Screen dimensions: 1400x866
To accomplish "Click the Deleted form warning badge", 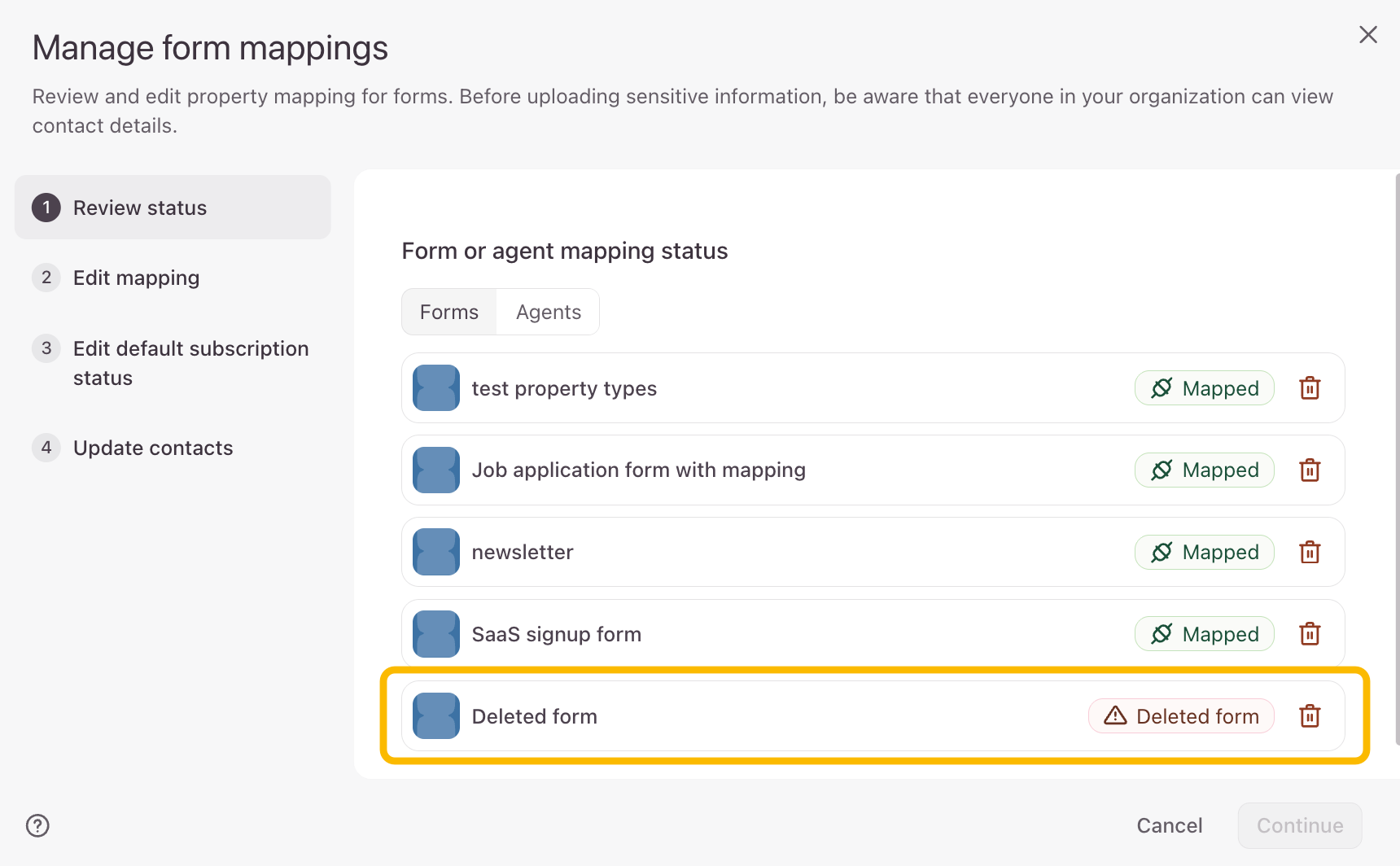I will pyautogui.click(x=1181, y=716).
